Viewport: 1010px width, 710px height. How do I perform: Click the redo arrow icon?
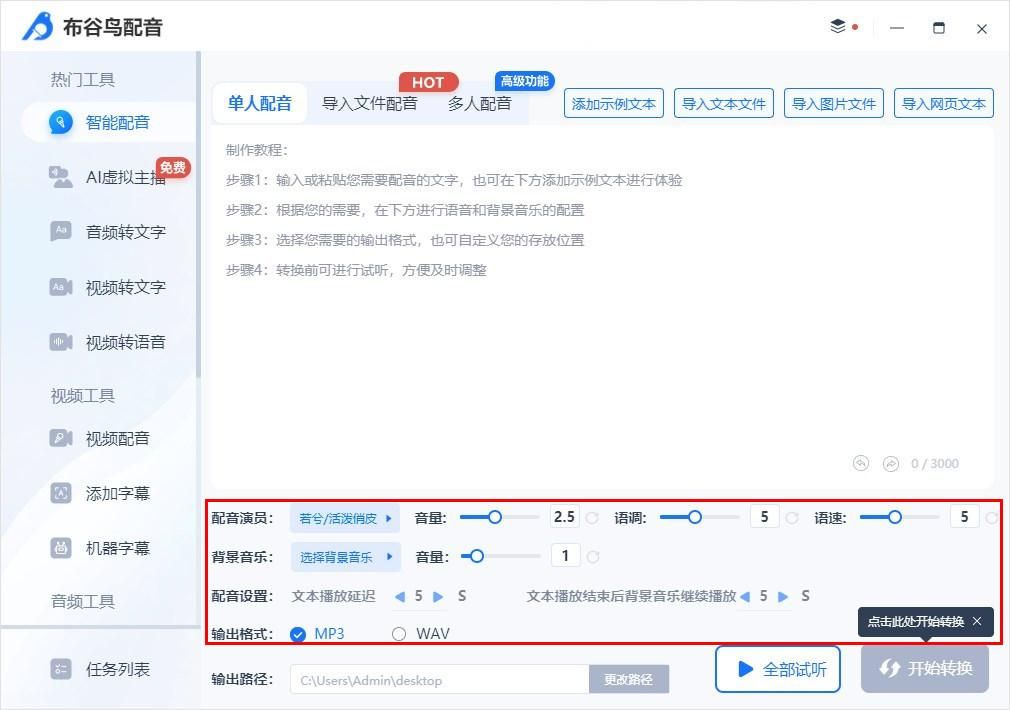pos(891,463)
